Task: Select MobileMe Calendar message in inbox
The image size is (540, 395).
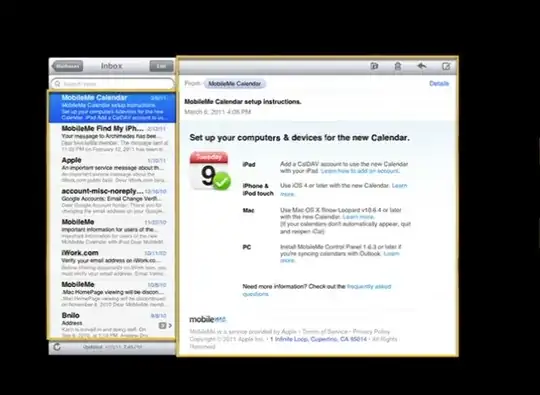Action: [x=112, y=107]
